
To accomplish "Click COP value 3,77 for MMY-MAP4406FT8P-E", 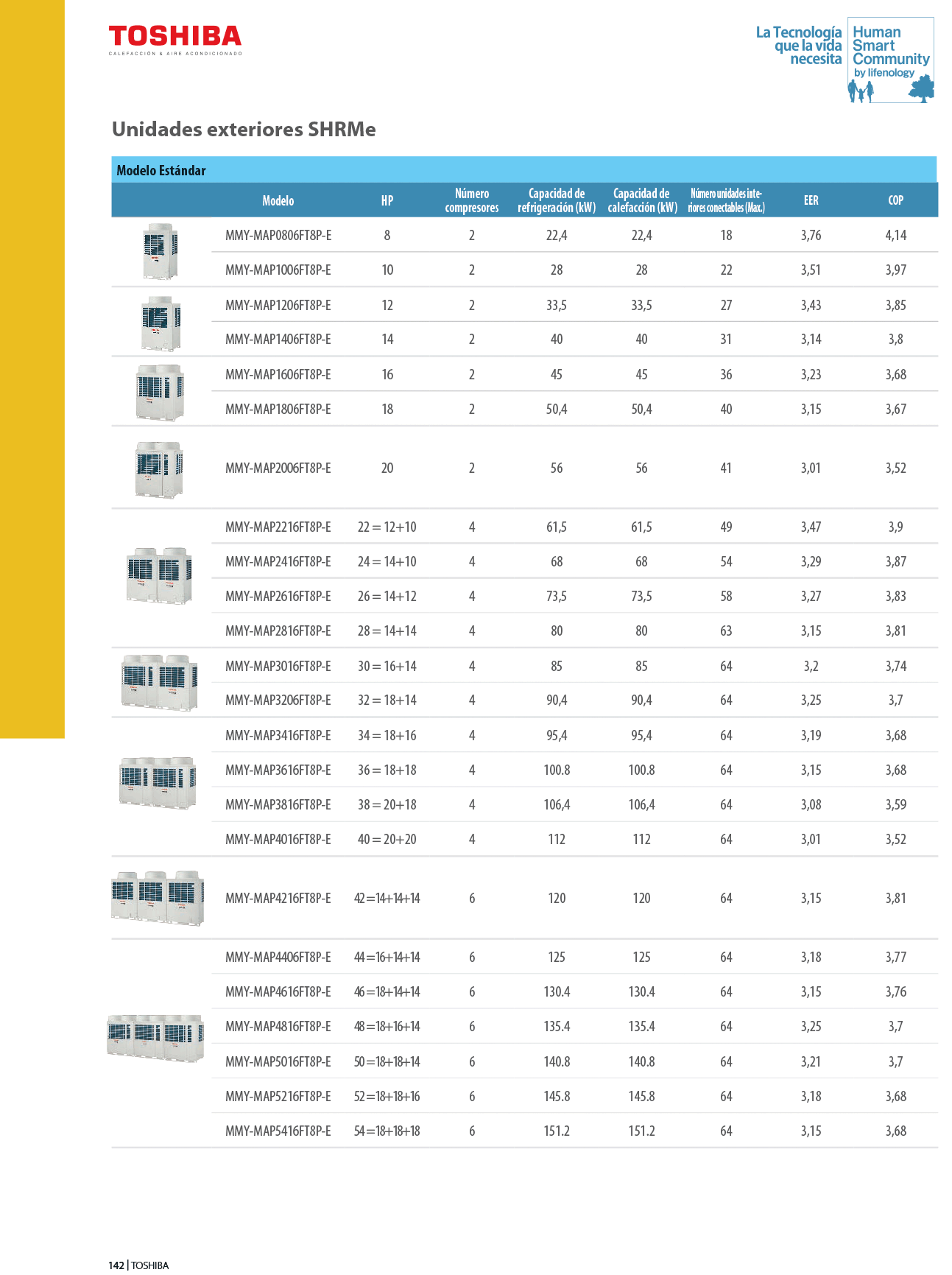I will [x=896, y=958].
